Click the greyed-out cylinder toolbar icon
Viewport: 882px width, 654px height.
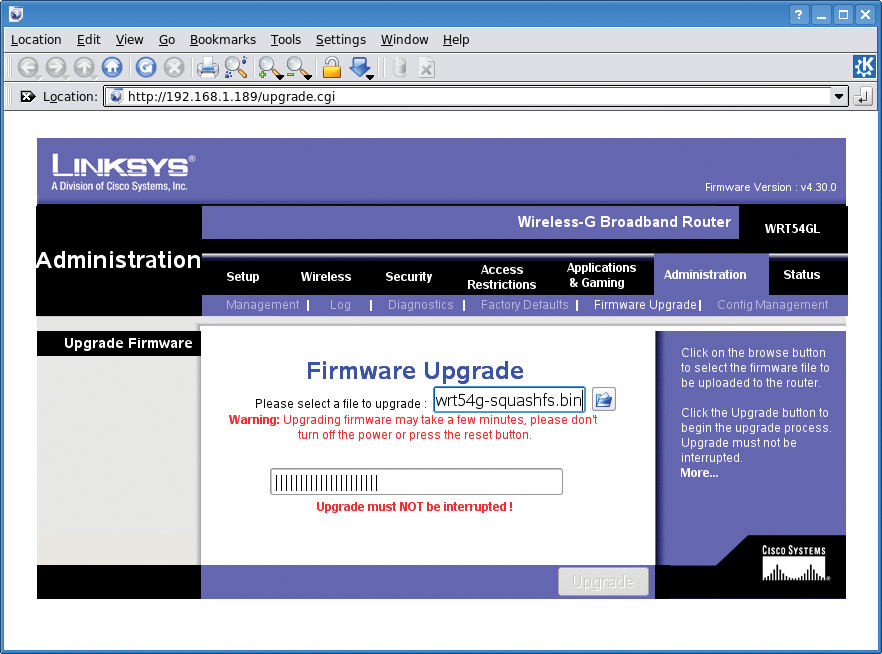(x=399, y=67)
